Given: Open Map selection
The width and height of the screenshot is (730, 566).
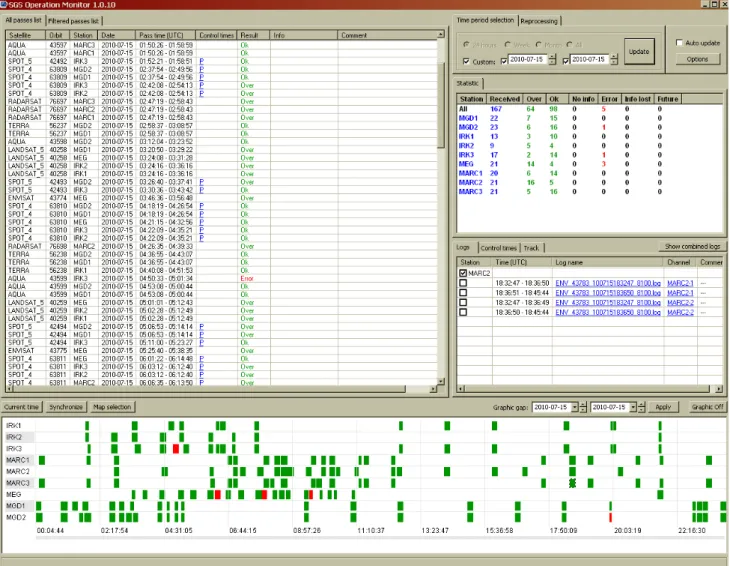Looking at the screenshot, I should 112,407.
